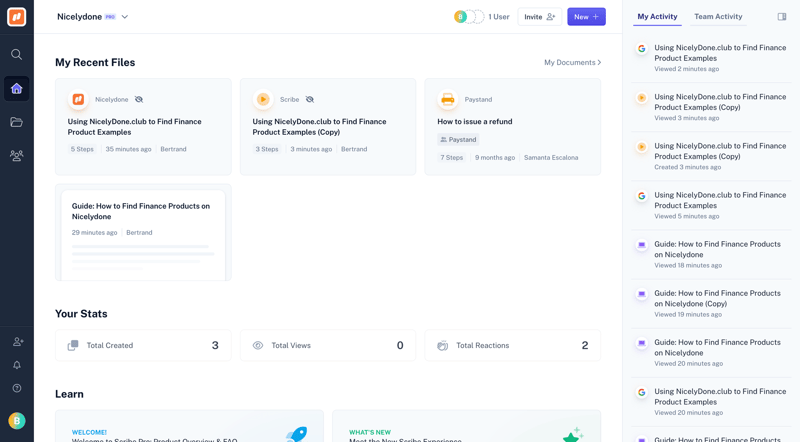Click the '35 minutes ago' timestamp on the first card
Screen dimensions: 800x442
pyautogui.click(x=128, y=149)
